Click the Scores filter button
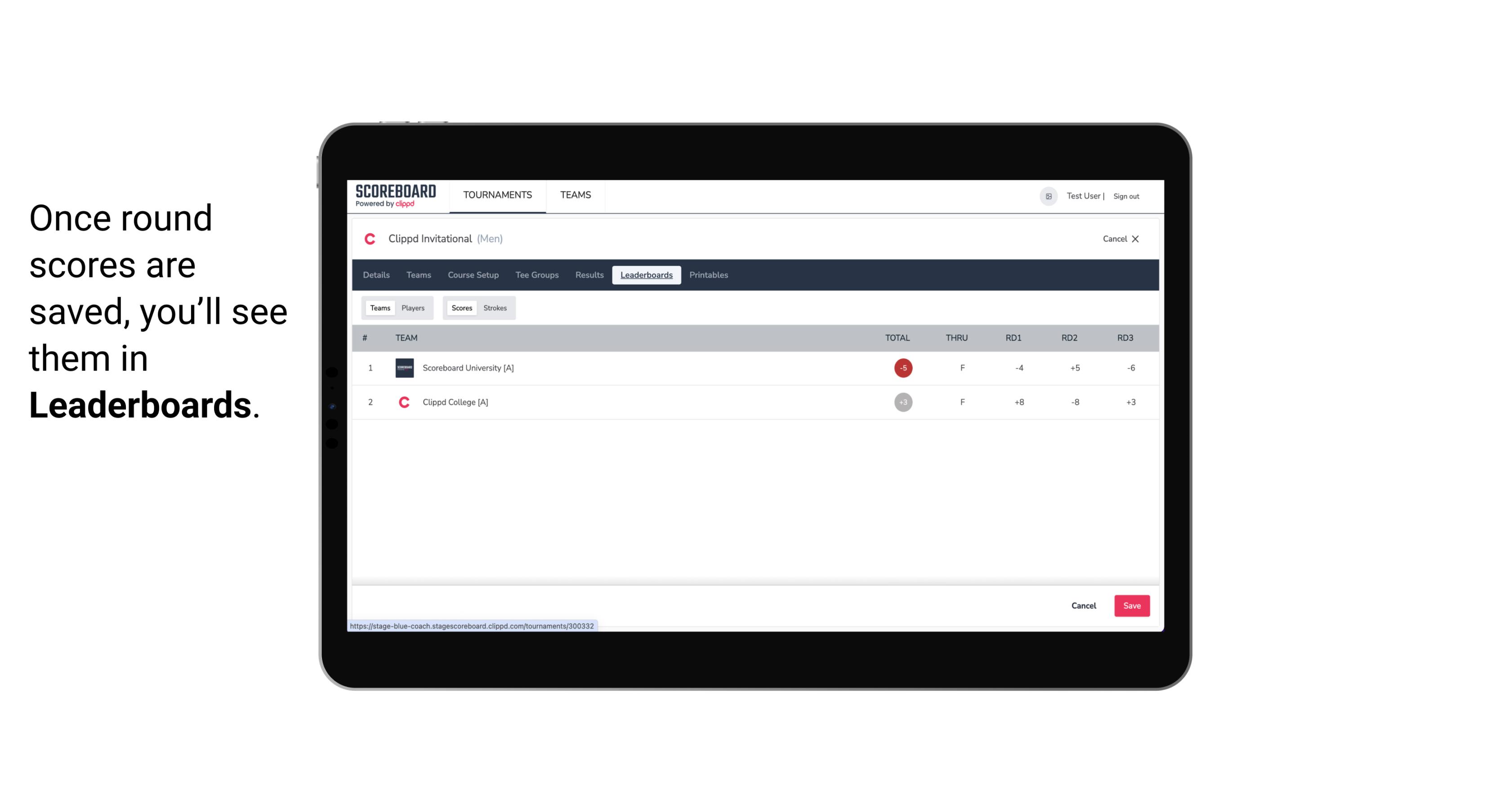The width and height of the screenshot is (1509, 812). (x=461, y=308)
